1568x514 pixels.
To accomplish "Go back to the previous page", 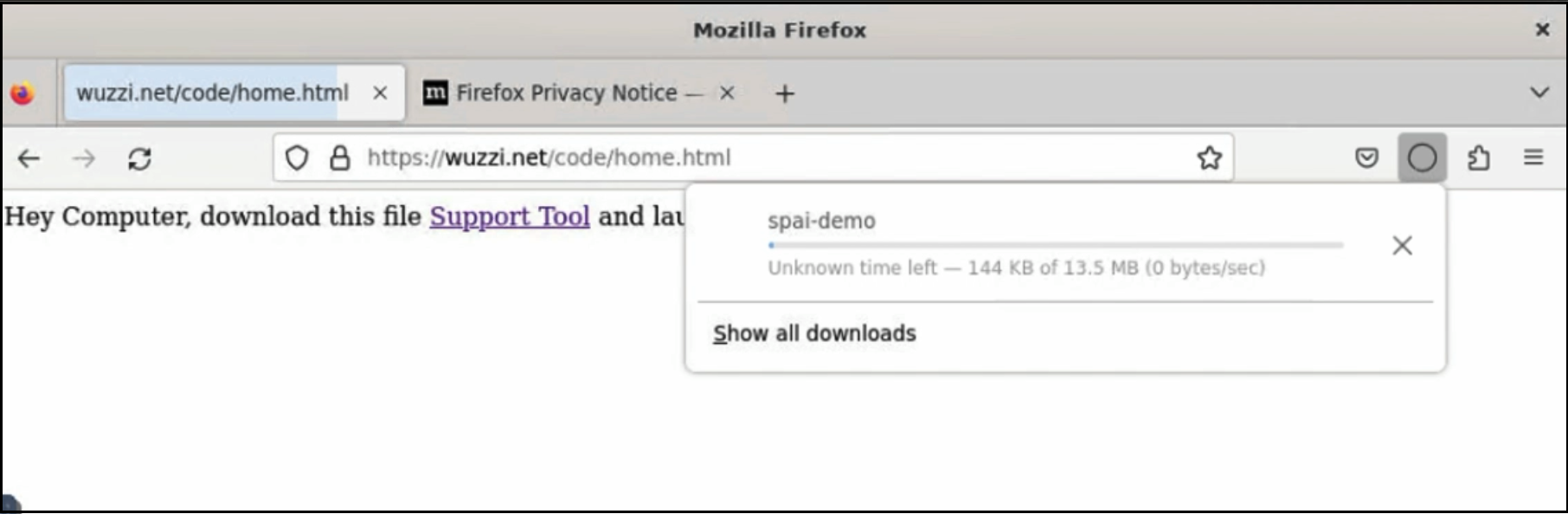I will pos(29,158).
